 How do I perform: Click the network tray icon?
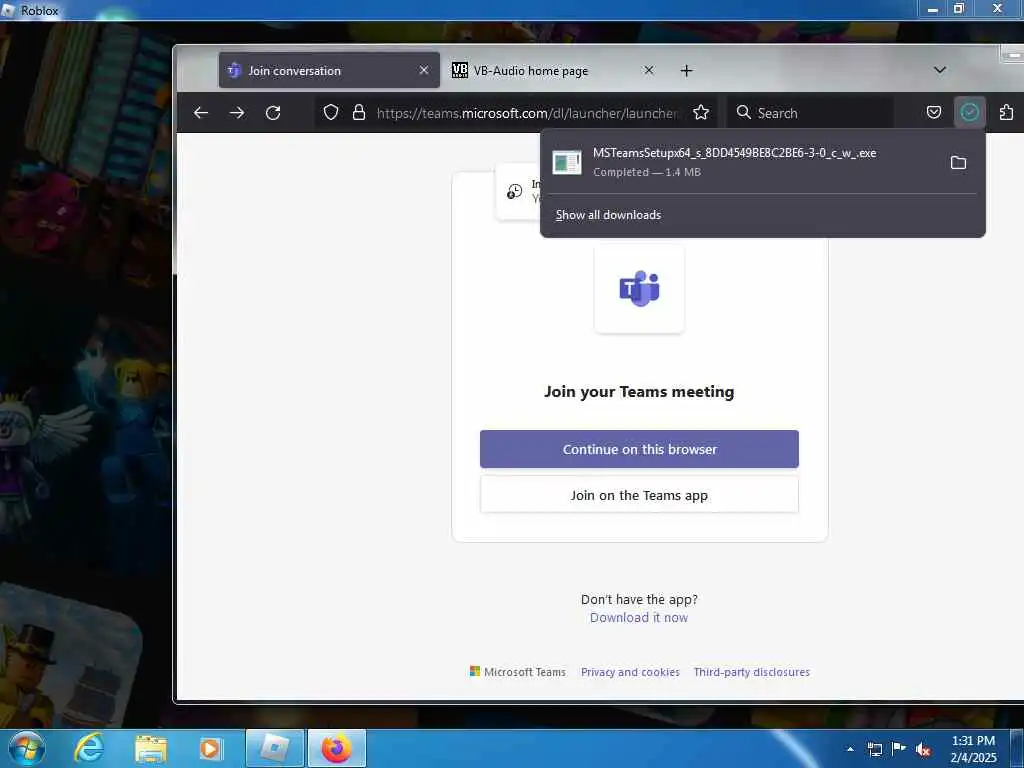pos(874,749)
